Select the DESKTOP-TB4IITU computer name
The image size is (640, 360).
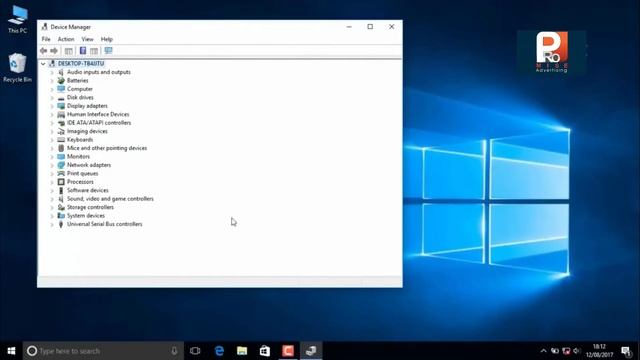click(x=81, y=64)
